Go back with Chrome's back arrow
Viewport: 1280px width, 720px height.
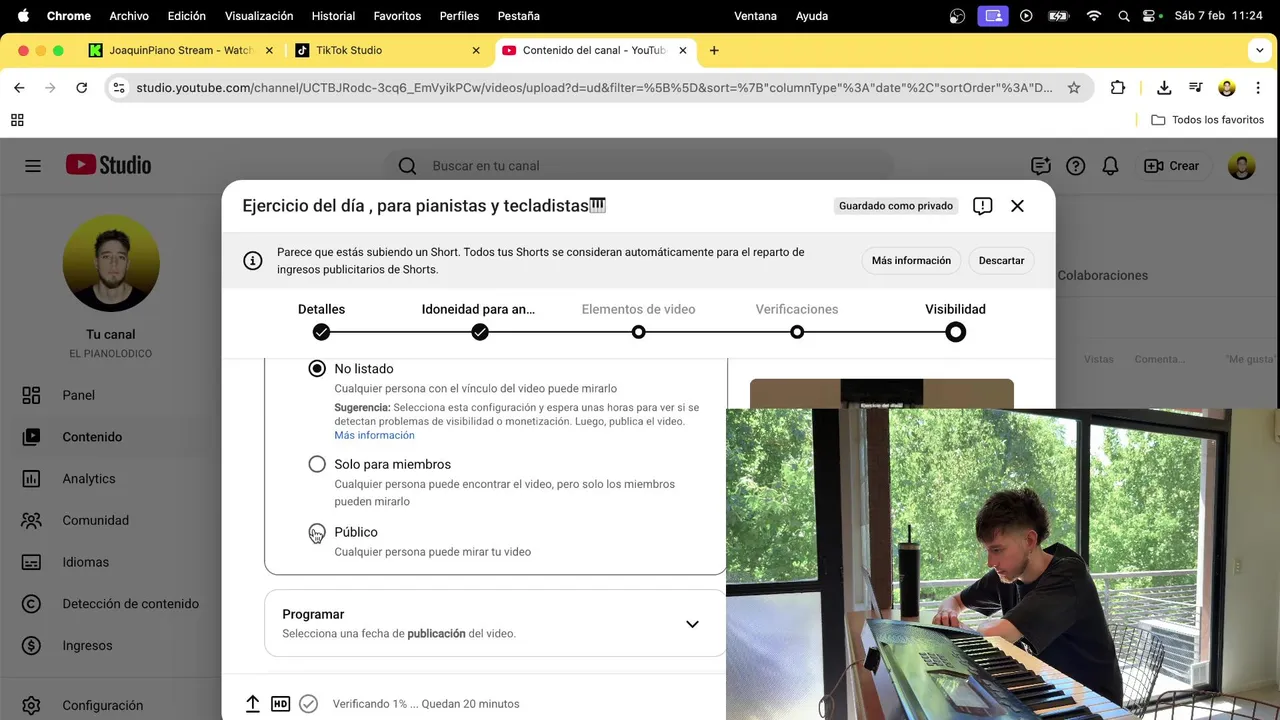pos(19,88)
